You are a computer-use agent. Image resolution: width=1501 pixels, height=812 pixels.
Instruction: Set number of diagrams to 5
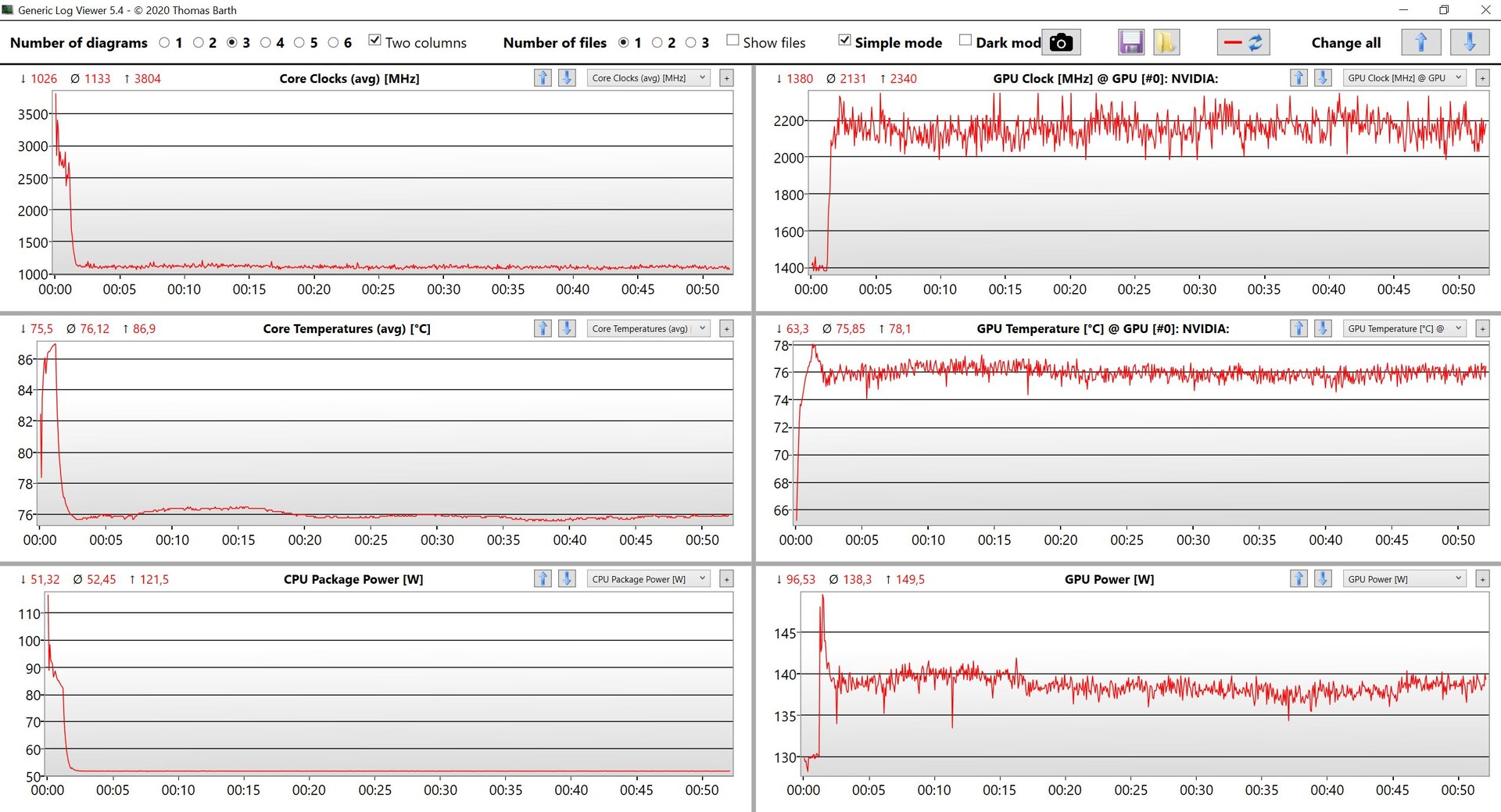coord(299,42)
